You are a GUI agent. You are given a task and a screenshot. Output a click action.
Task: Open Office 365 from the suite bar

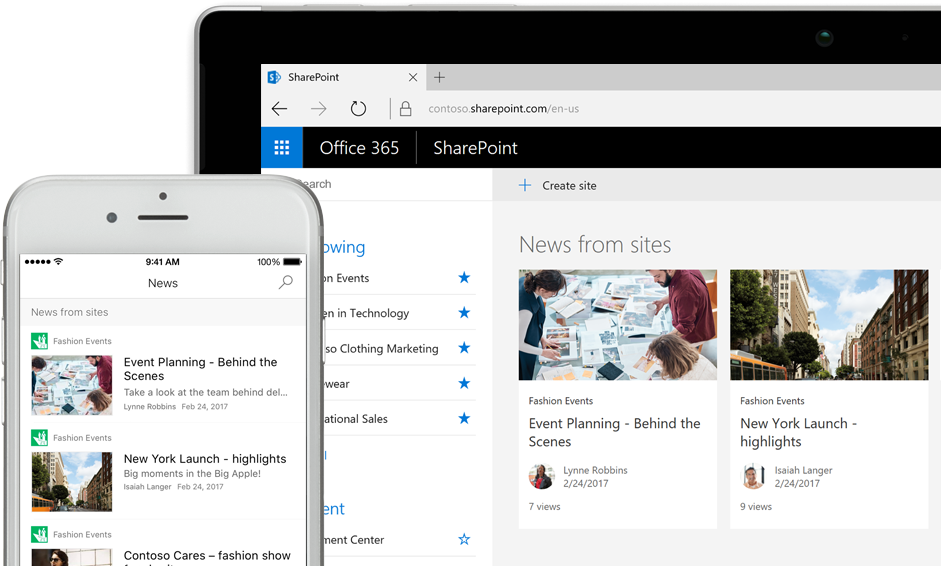click(359, 148)
